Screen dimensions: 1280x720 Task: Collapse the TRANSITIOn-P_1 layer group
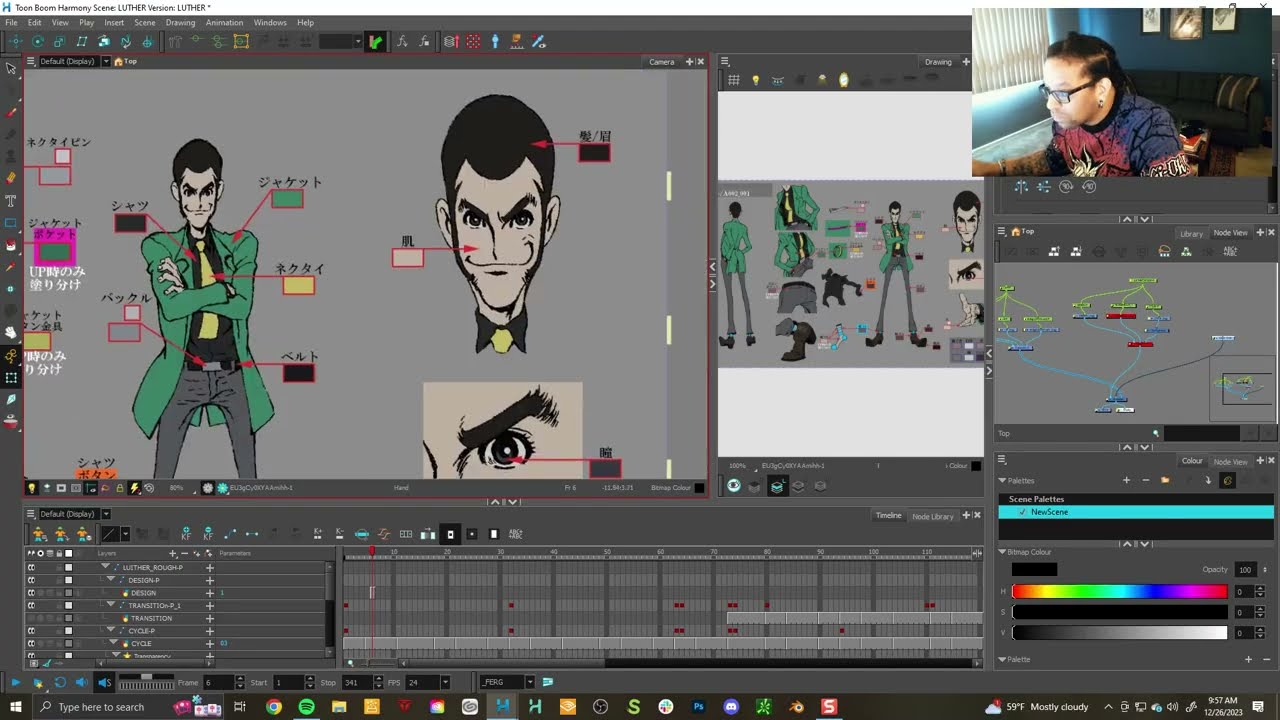pyautogui.click(x=112, y=605)
